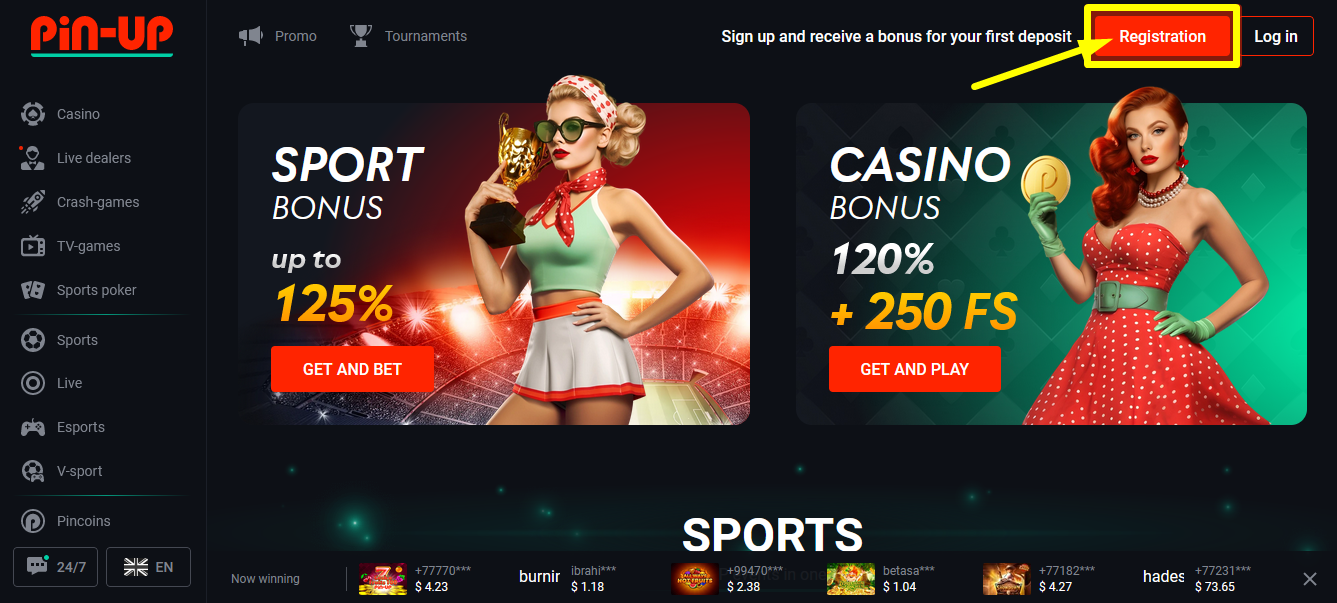
Task: Click GET AND BET on the sport bonus banner
Action: [x=352, y=369]
